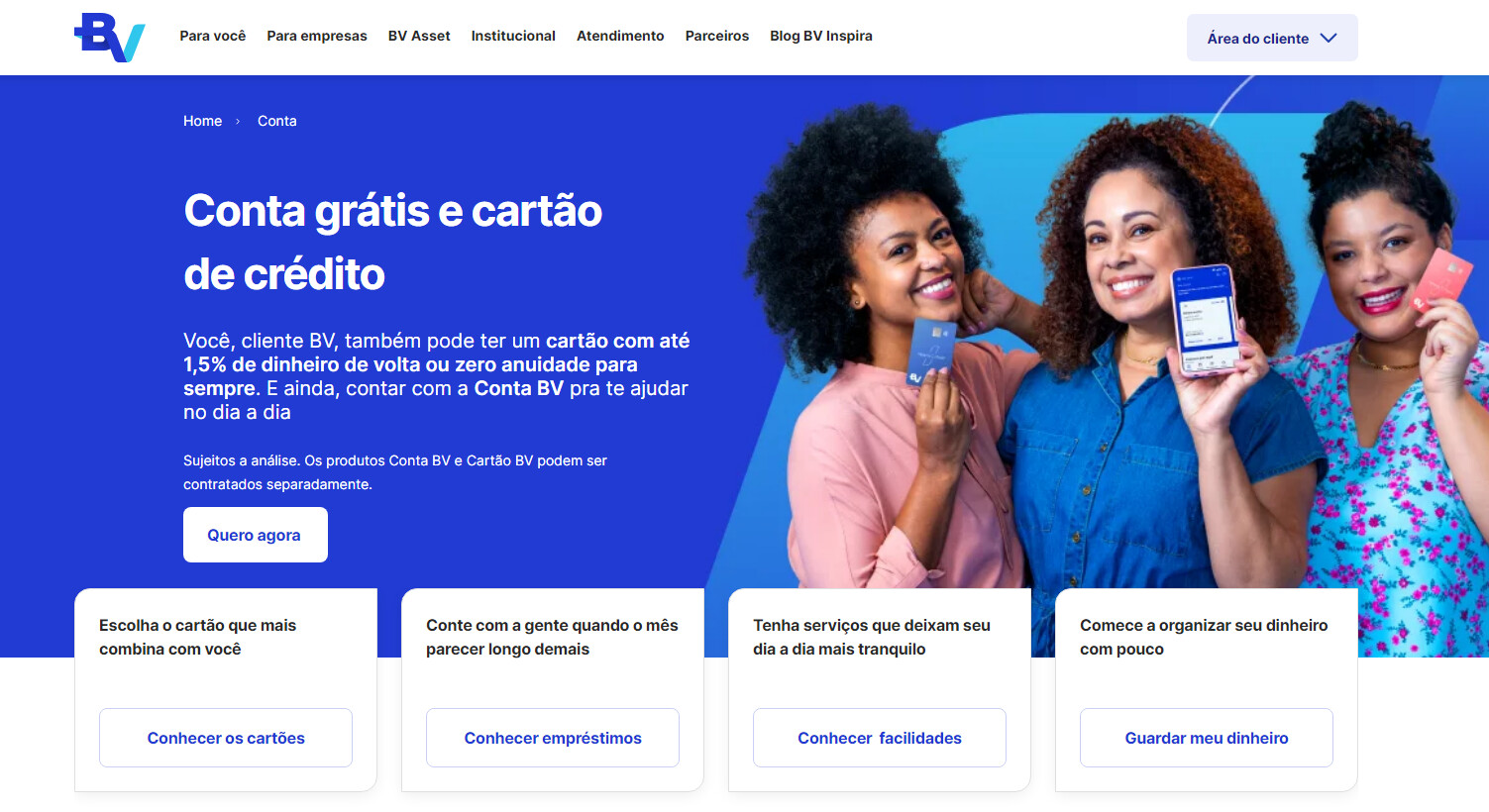Click the BV logo icon
1489x812 pixels.
click(110, 38)
